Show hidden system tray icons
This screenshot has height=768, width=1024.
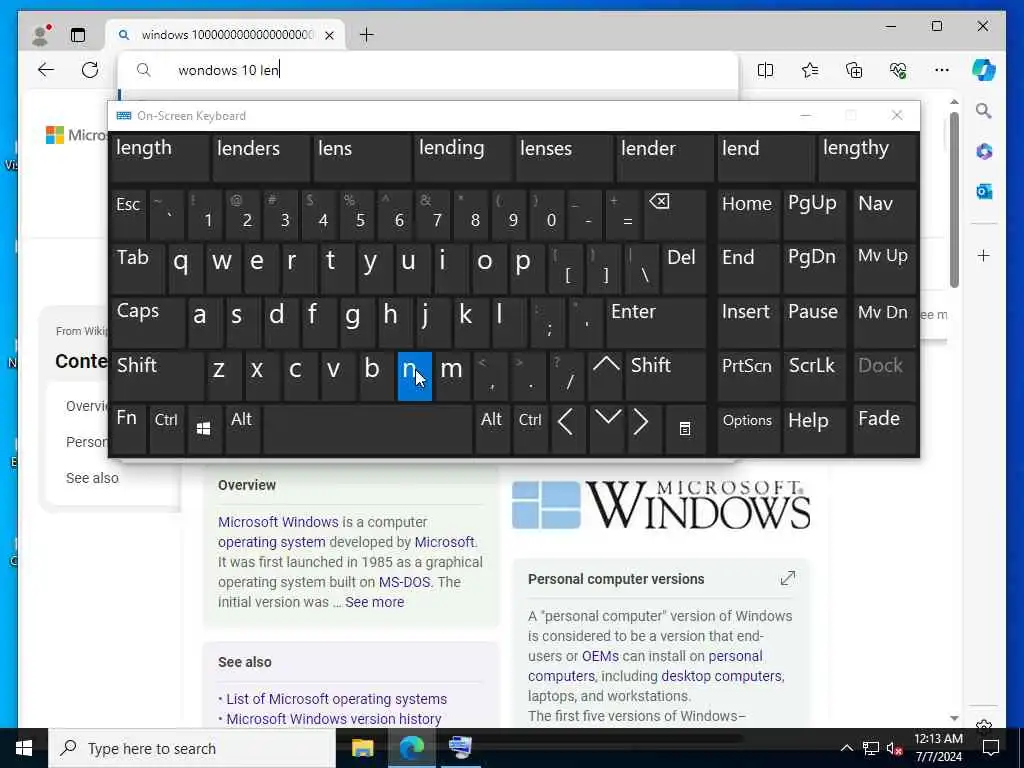846,748
